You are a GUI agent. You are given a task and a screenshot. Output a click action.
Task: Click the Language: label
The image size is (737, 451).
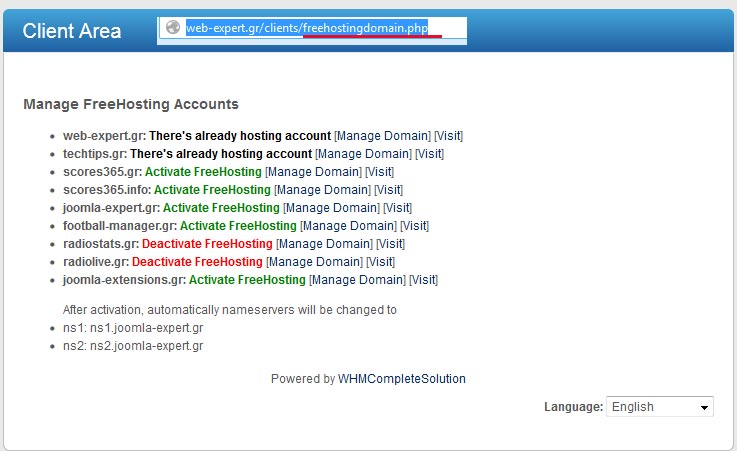(573, 407)
